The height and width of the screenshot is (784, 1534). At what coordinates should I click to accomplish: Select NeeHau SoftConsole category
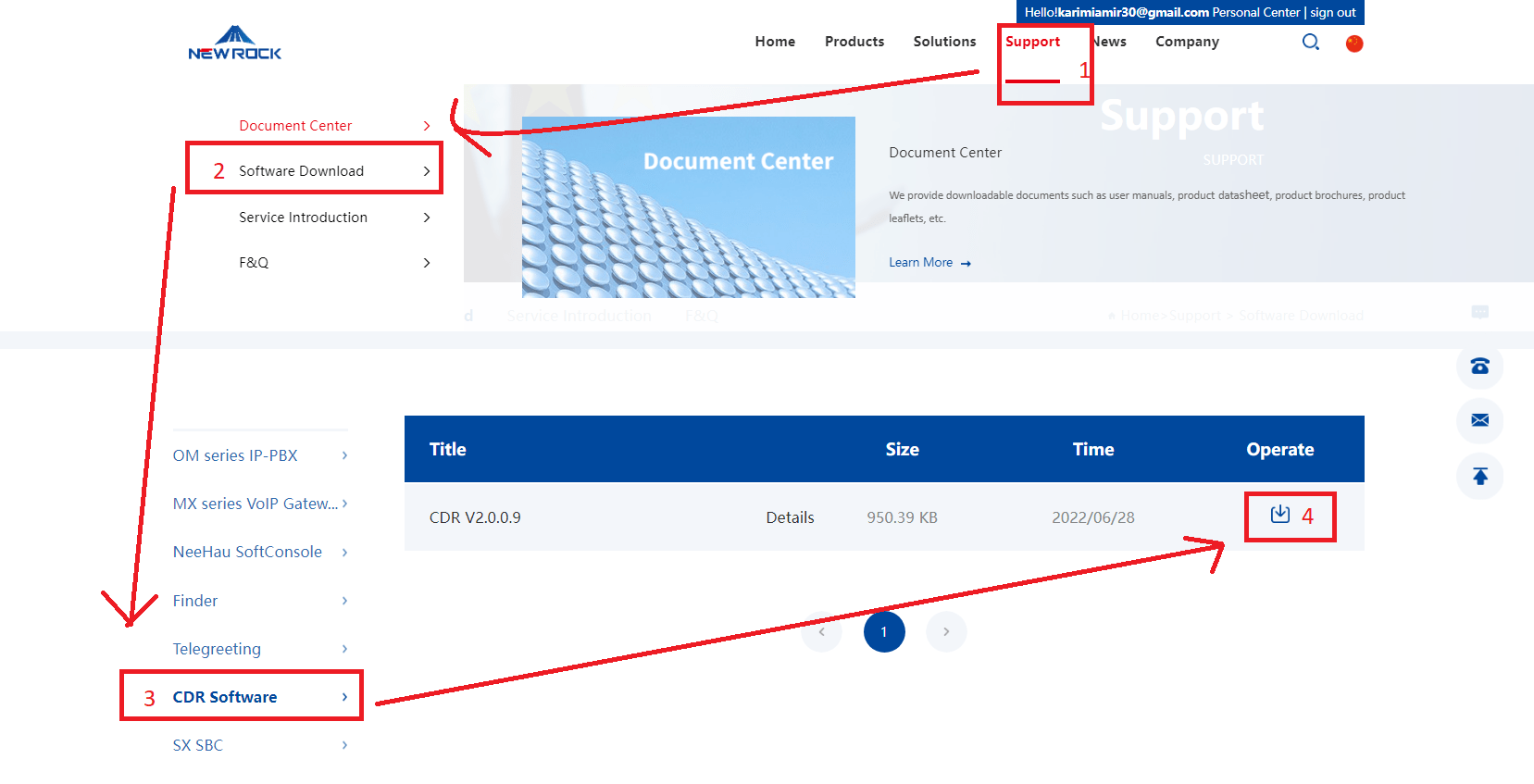coord(247,552)
